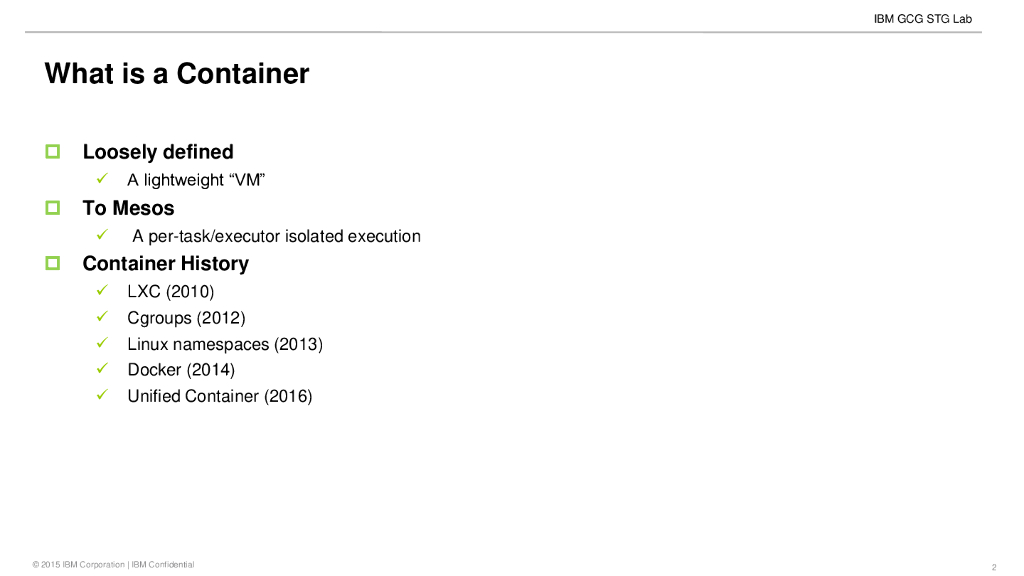
Task: Click the Linux namespaces (2013) line
Action: [x=225, y=344]
